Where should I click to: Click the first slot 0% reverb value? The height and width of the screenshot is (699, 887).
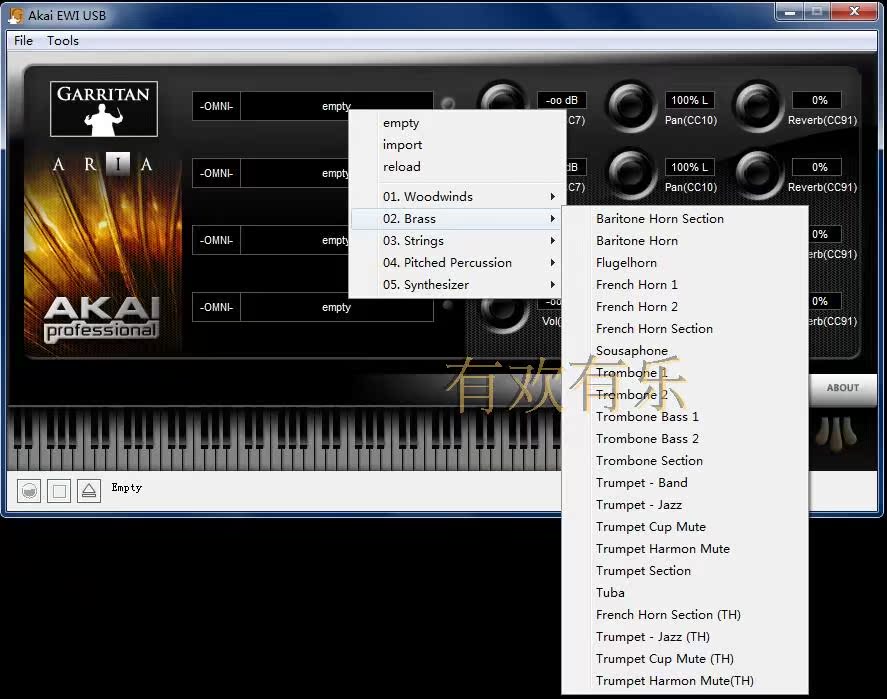(817, 100)
